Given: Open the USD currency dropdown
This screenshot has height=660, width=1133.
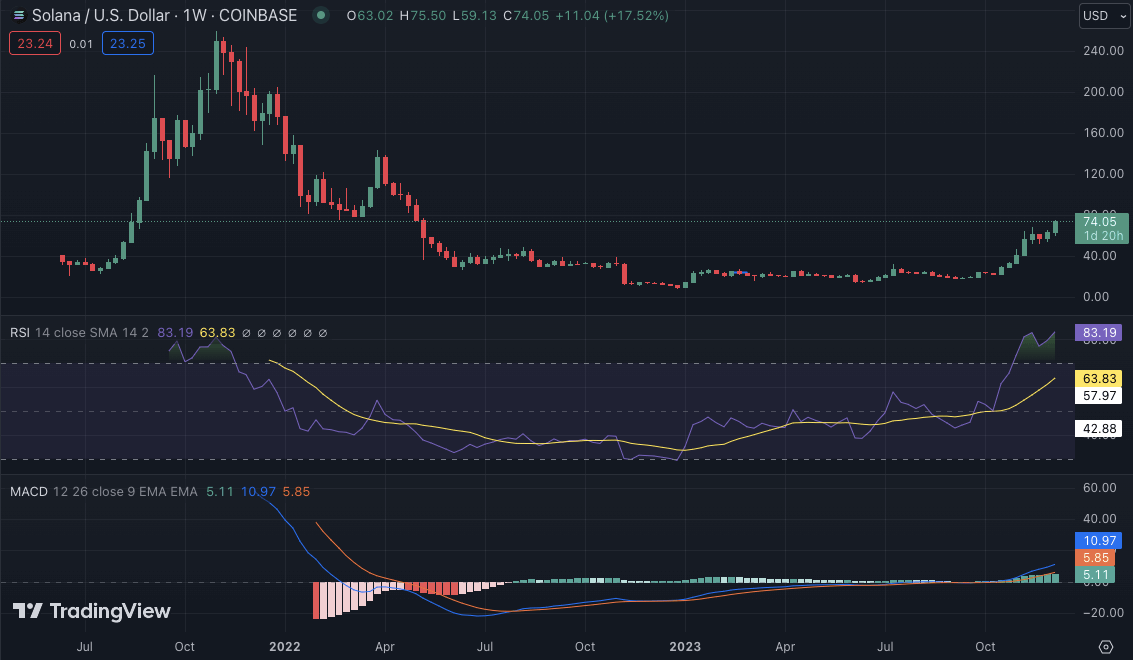Looking at the screenshot, I should pos(1104,16).
